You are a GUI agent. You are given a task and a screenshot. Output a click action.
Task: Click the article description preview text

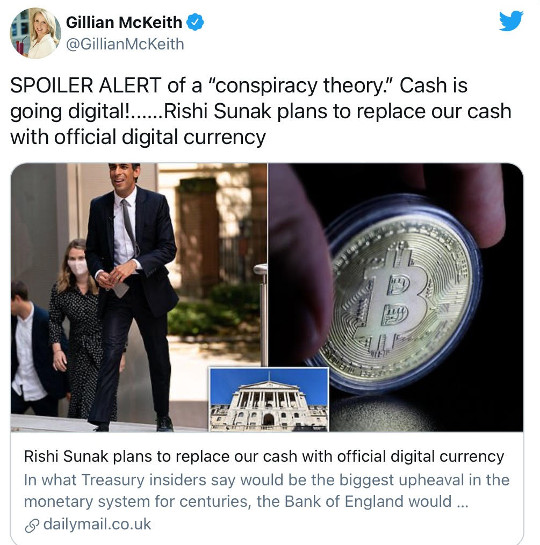tap(267, 491)
